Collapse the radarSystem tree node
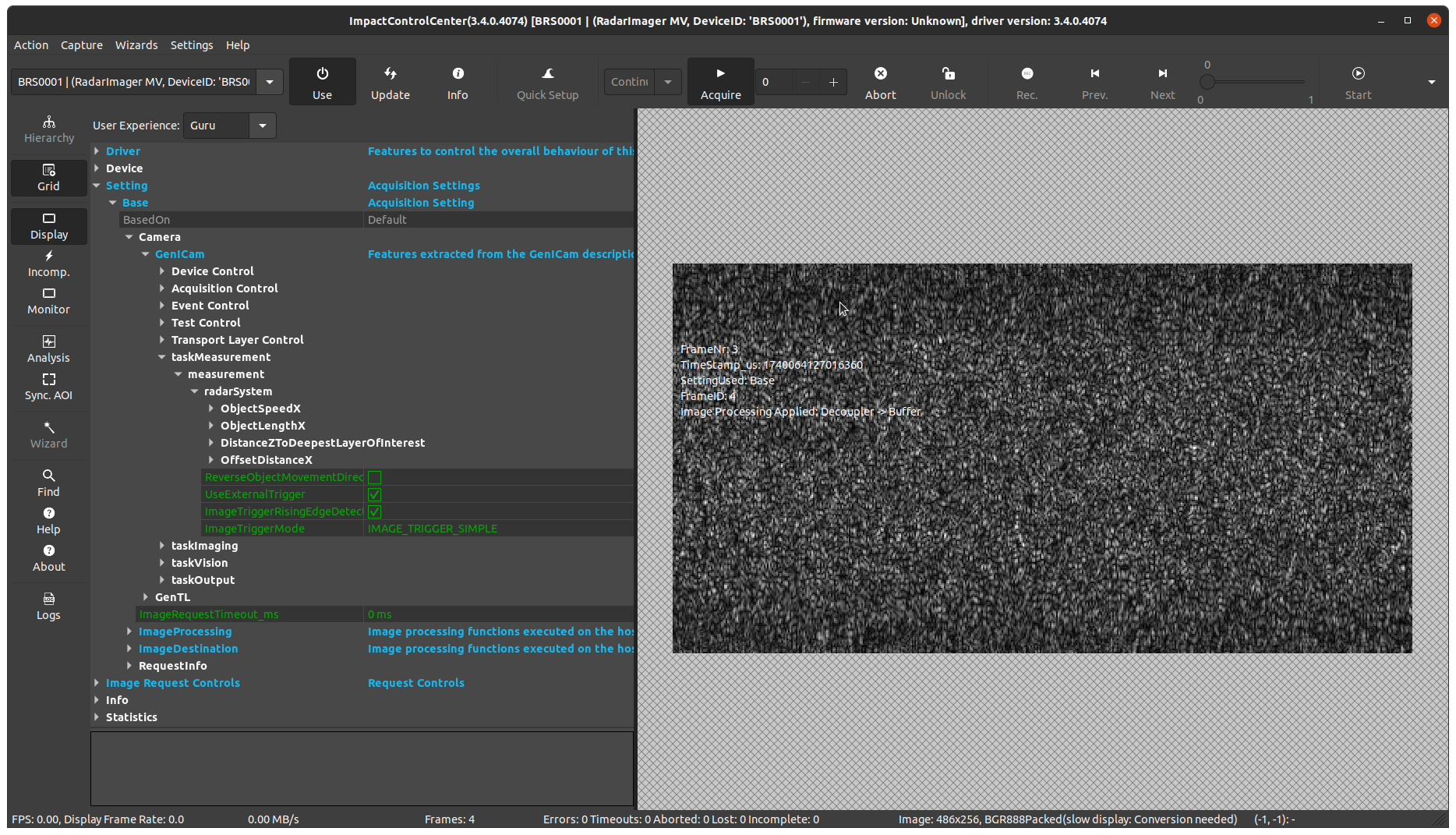Screen dimensions: 1456x835 [x=195, y=391]
